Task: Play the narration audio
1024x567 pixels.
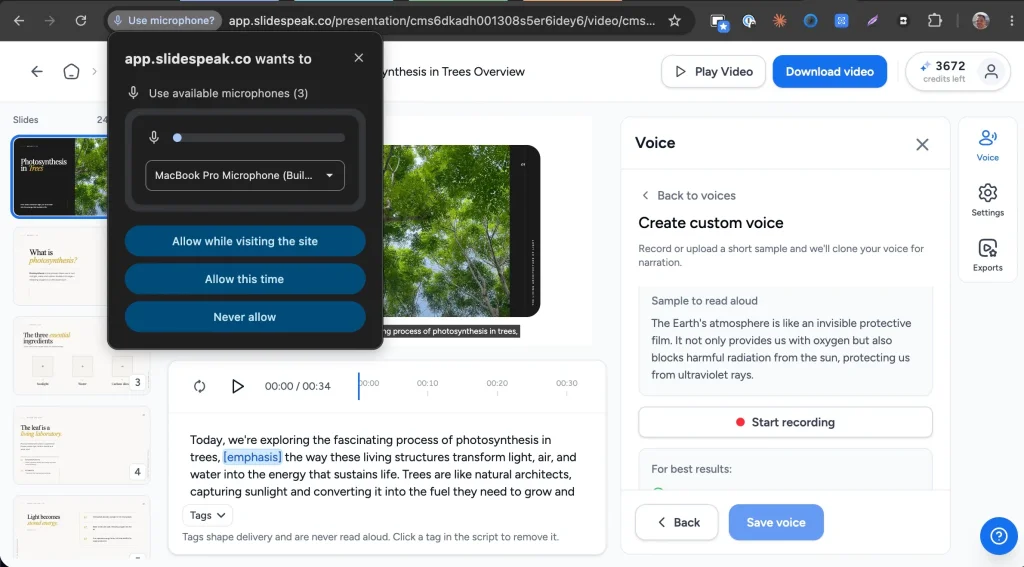Action: [x=238, y=386]
